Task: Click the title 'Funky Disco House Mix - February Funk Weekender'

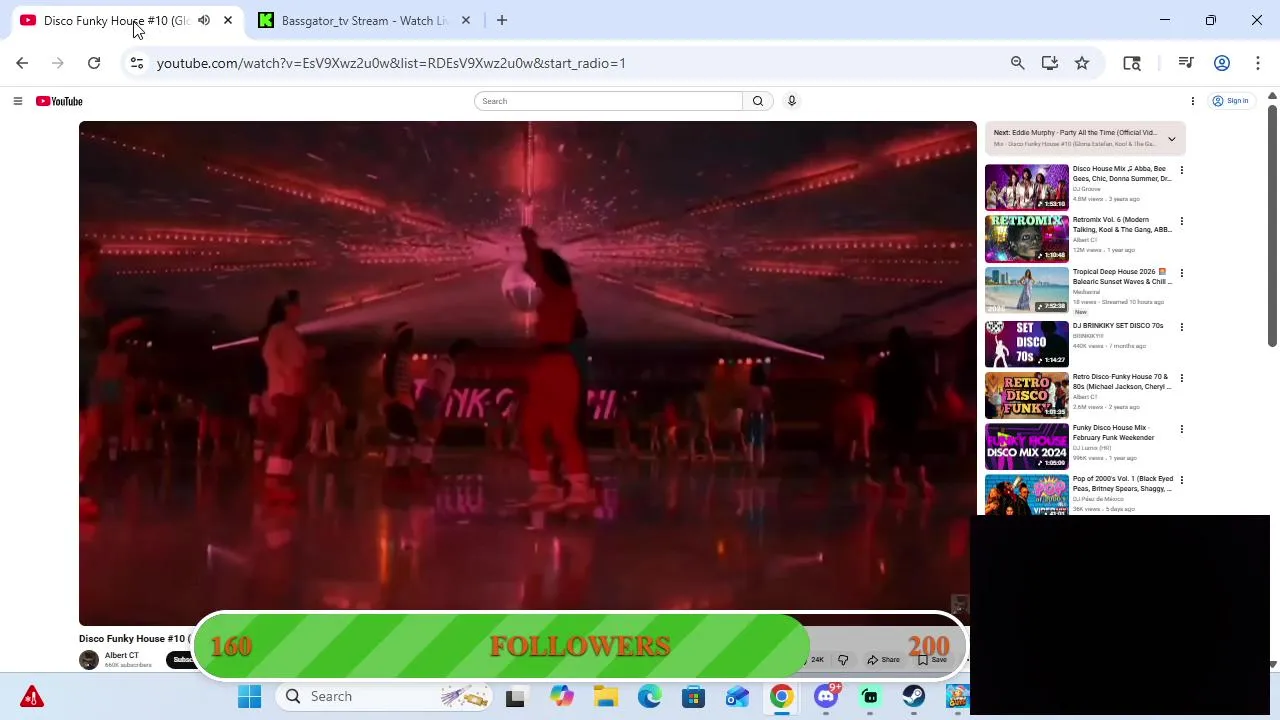Action: 1114,433
